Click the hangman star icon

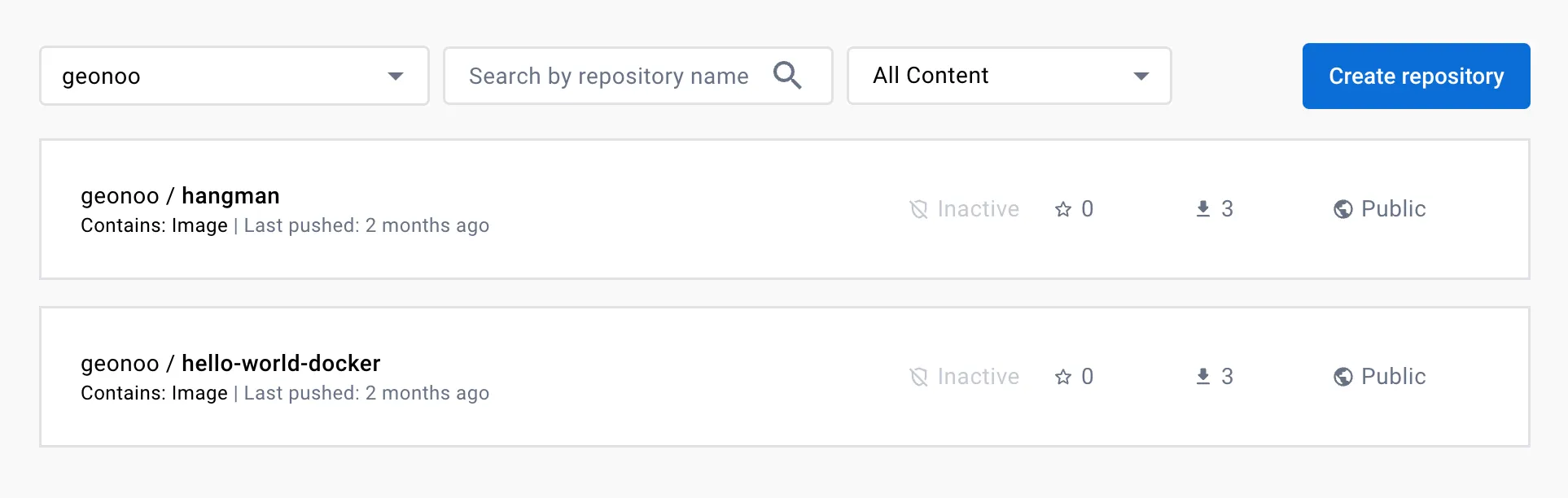1062,210
